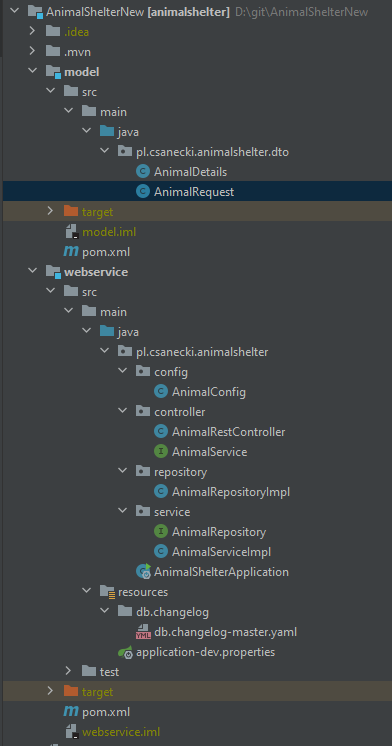Open the webservice.iml file

click(x=121, y=731)
